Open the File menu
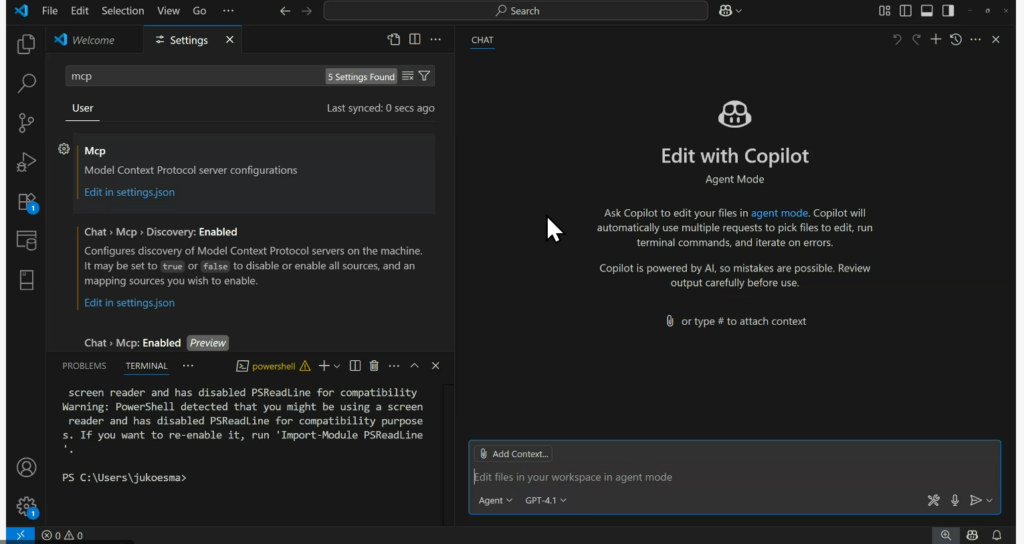This screenshot has height=544, width=1024. coord(50,10)
